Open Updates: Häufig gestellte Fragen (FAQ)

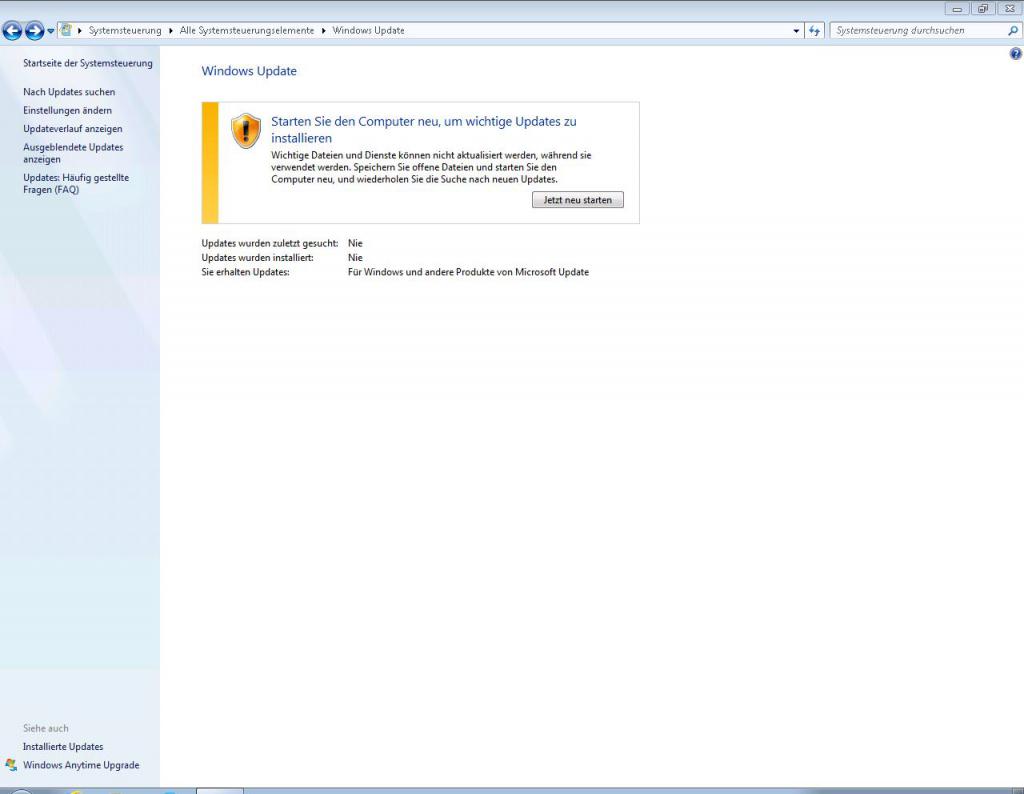[76, 183]
